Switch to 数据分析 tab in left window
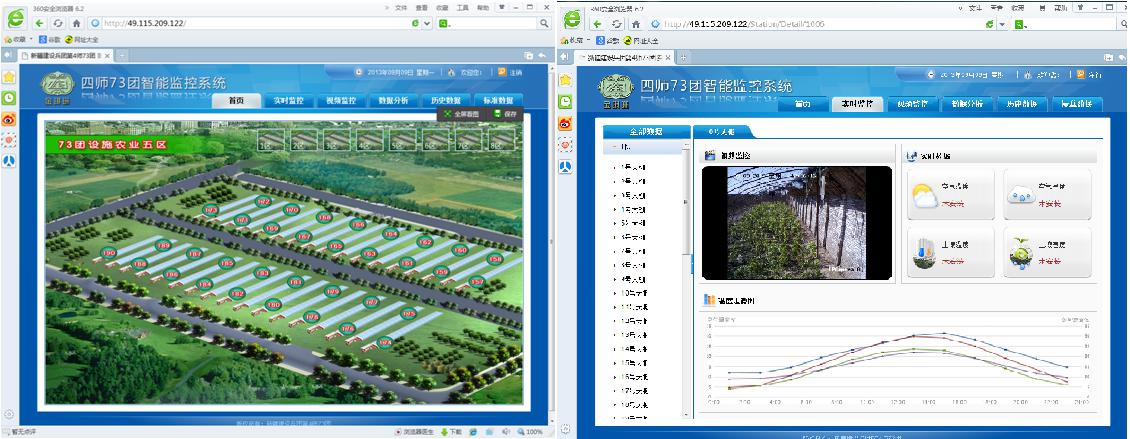Viewport: 1130px width, 439px height. [391, 101]
